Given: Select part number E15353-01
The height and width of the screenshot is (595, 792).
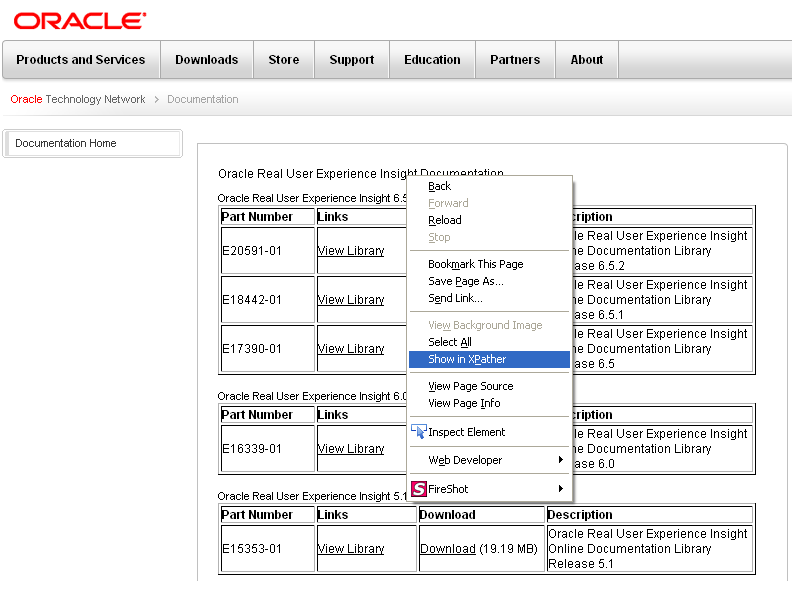Looking at the screenshot, I should (x=252, y=549).
